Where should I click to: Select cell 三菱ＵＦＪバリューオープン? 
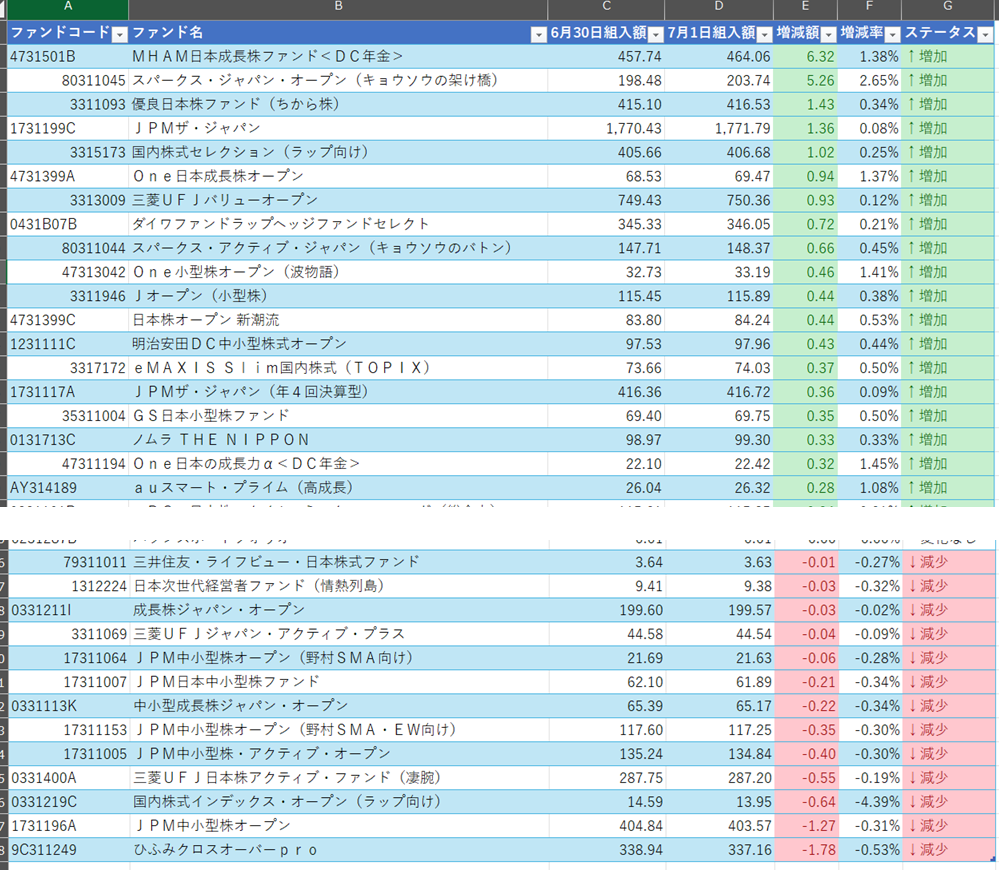(338, 201)
